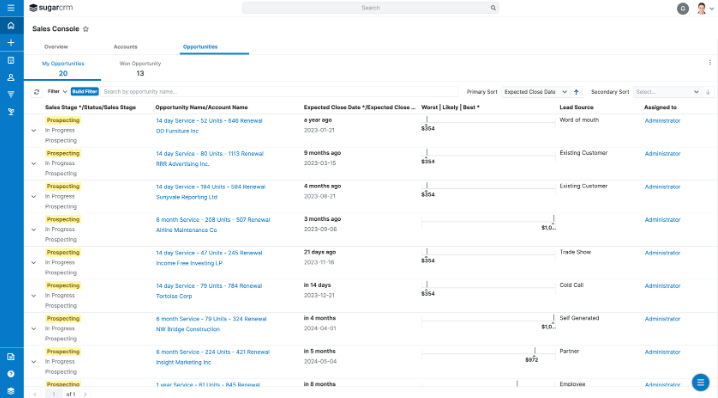Click amount bar in Insight Marketing row
Image resolution: width=718 pixels, height=398 pixels.
488,355
